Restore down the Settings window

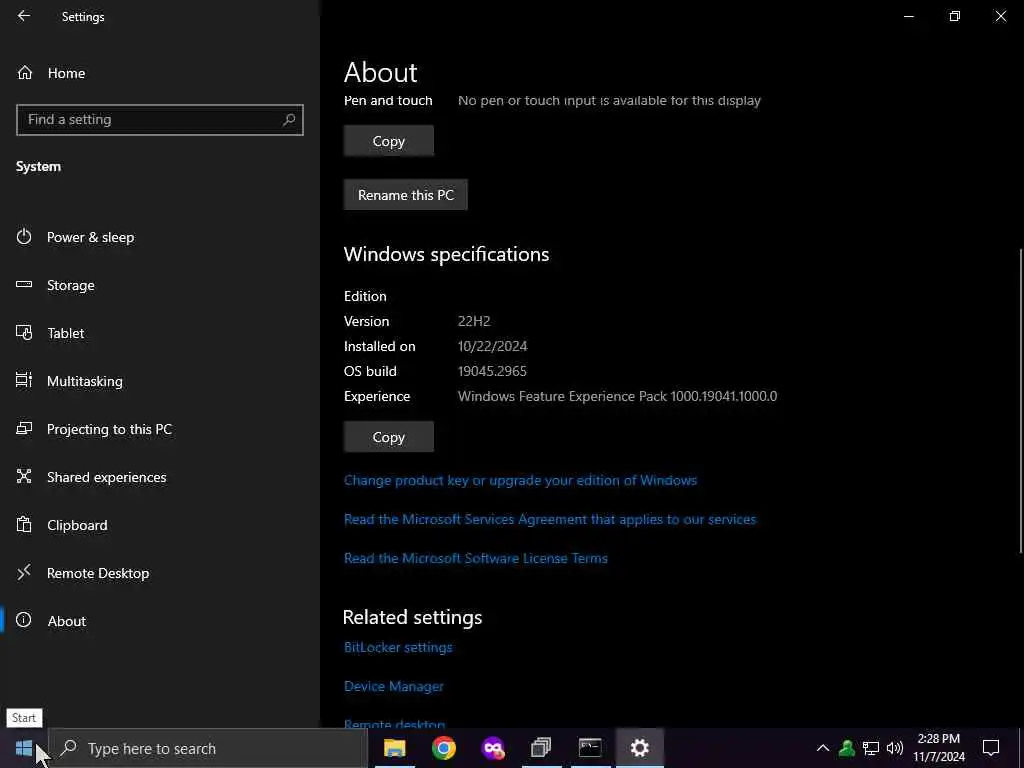click(x=955, y=16)
